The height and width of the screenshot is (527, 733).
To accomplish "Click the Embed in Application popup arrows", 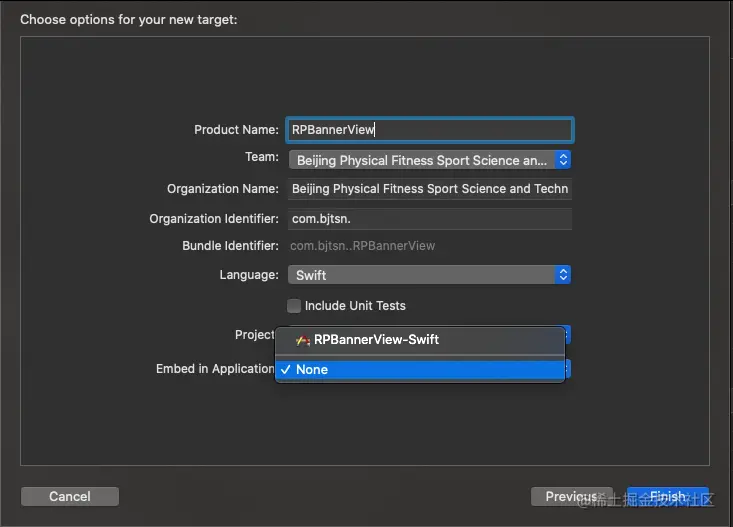I will [567, 369].
